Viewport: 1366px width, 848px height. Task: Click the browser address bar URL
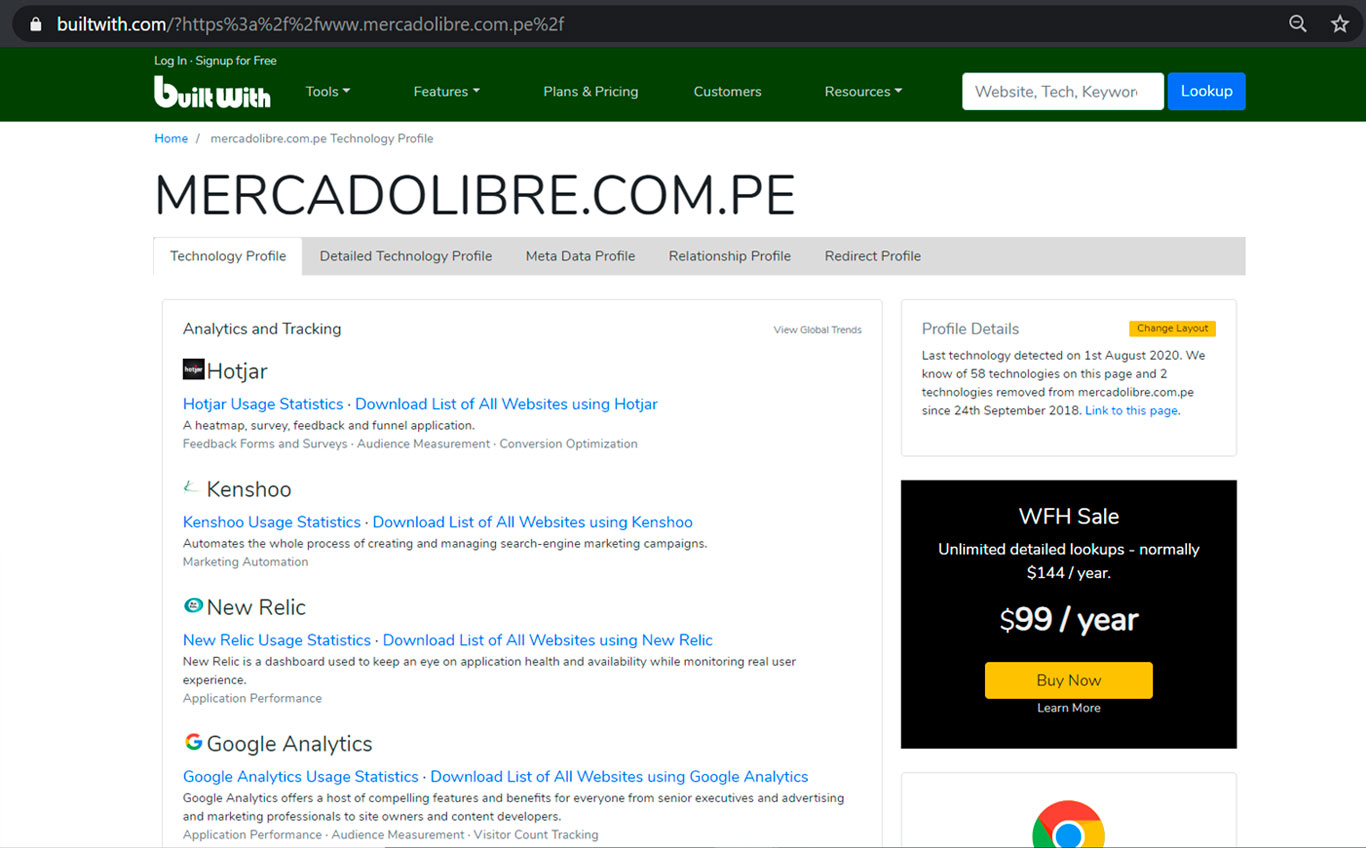pyautogui.click(x=310, y=24)
